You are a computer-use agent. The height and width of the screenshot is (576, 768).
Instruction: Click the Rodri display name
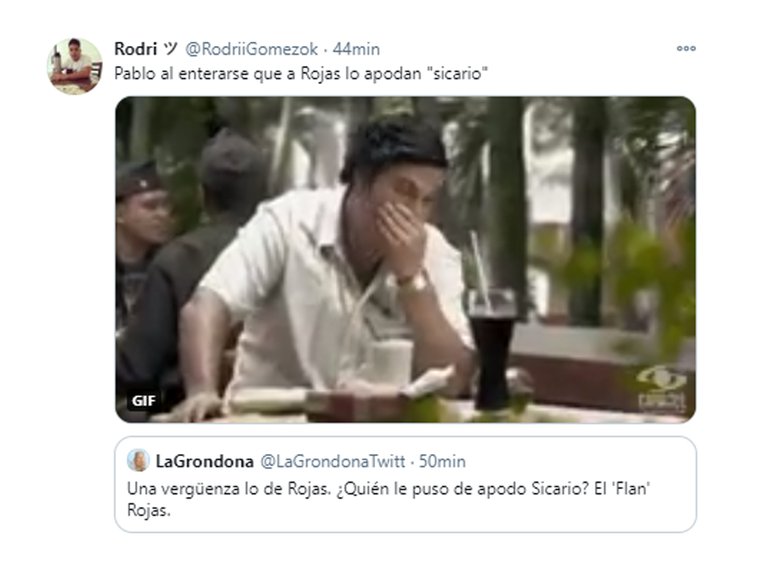click(x=135, y=49)
